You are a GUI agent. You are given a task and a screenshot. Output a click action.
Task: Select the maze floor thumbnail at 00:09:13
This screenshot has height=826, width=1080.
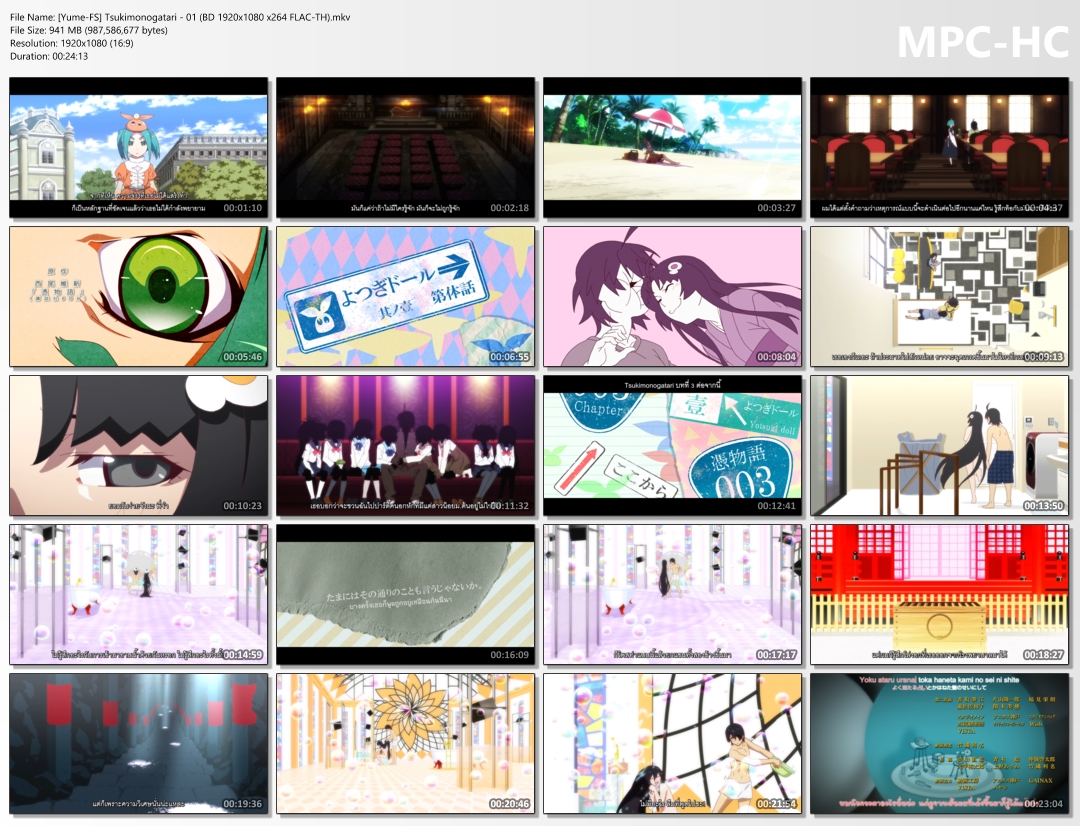click(939, 296)
